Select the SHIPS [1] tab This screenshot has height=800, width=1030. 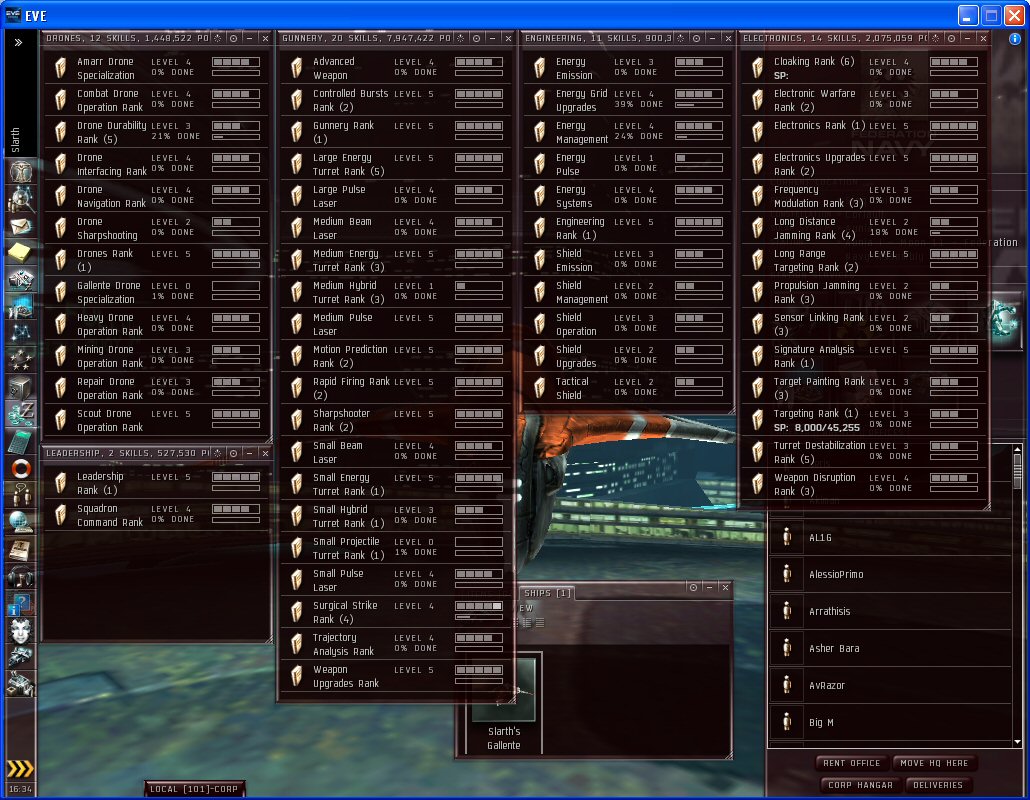pos(547,593)
